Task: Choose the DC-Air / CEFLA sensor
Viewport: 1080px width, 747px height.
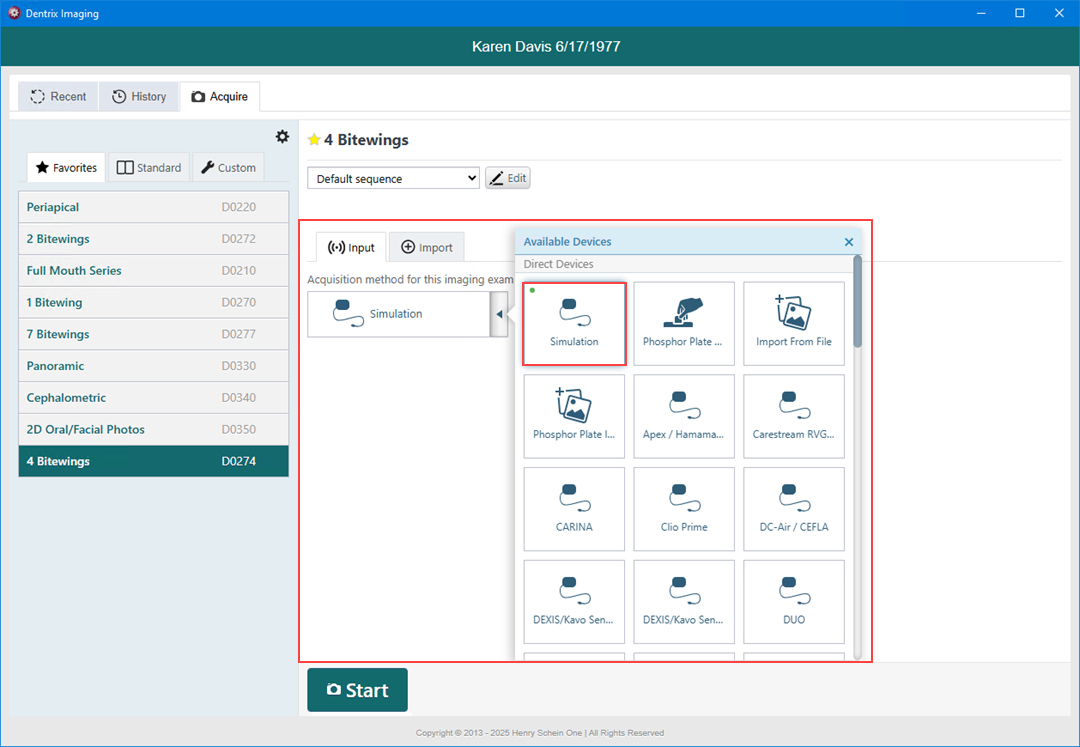Action: coord(794,509)
